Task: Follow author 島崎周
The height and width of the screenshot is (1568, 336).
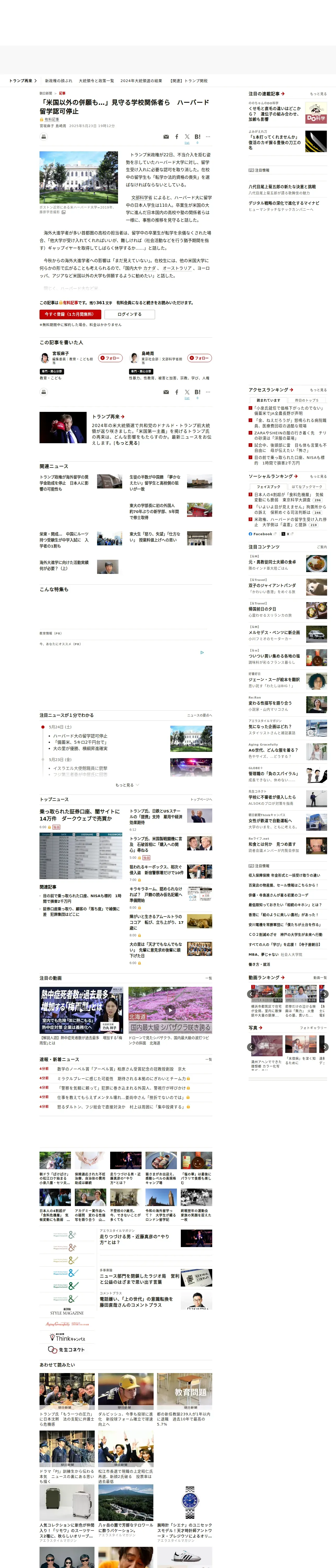Action: (x=199, y=358)
